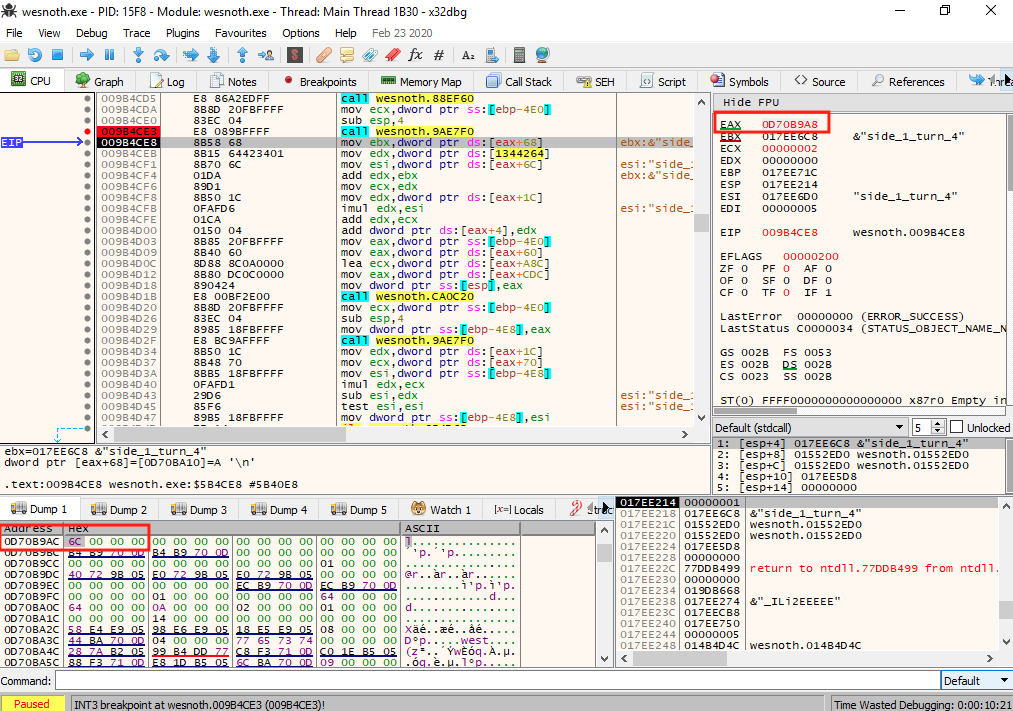The width and height of the screenshot is (1013, 711).
Task: Toggle breakpoint bullet at address 009B4D40
Action: (x=87, y=384)
